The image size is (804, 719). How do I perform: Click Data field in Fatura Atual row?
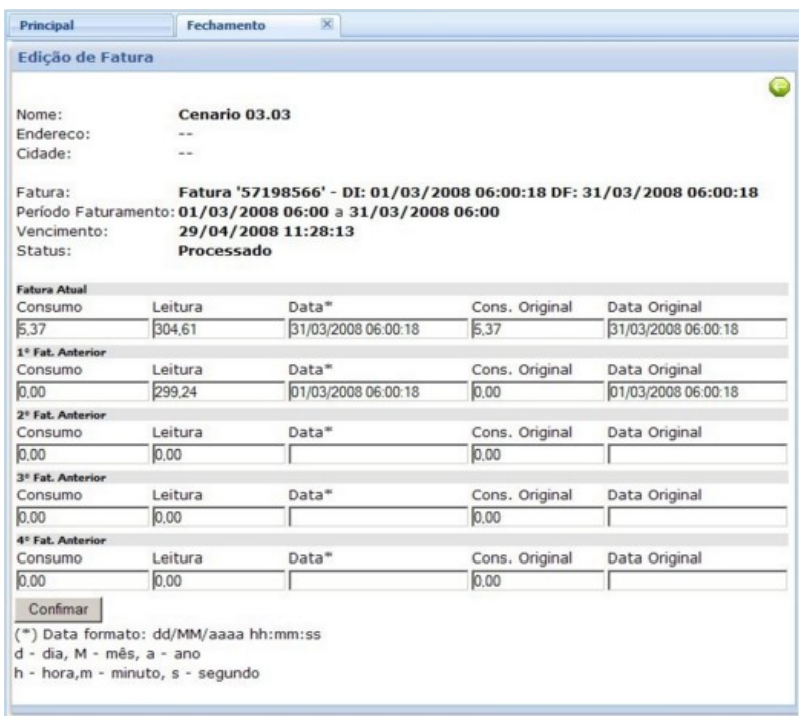click(x=375, y=330)
